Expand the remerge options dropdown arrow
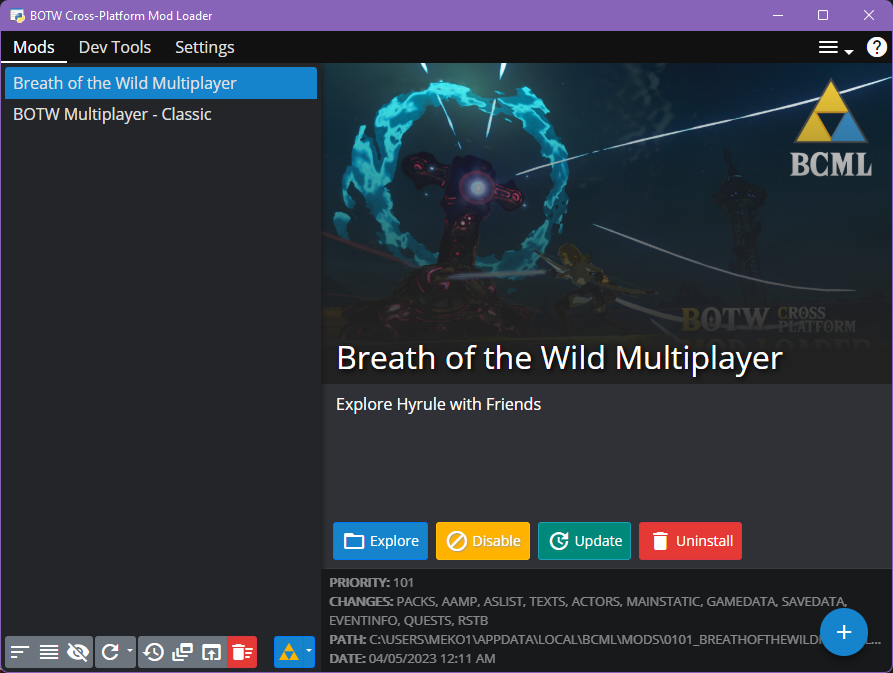This screenshot has width=893, height=673. click(x=130, y=651)
